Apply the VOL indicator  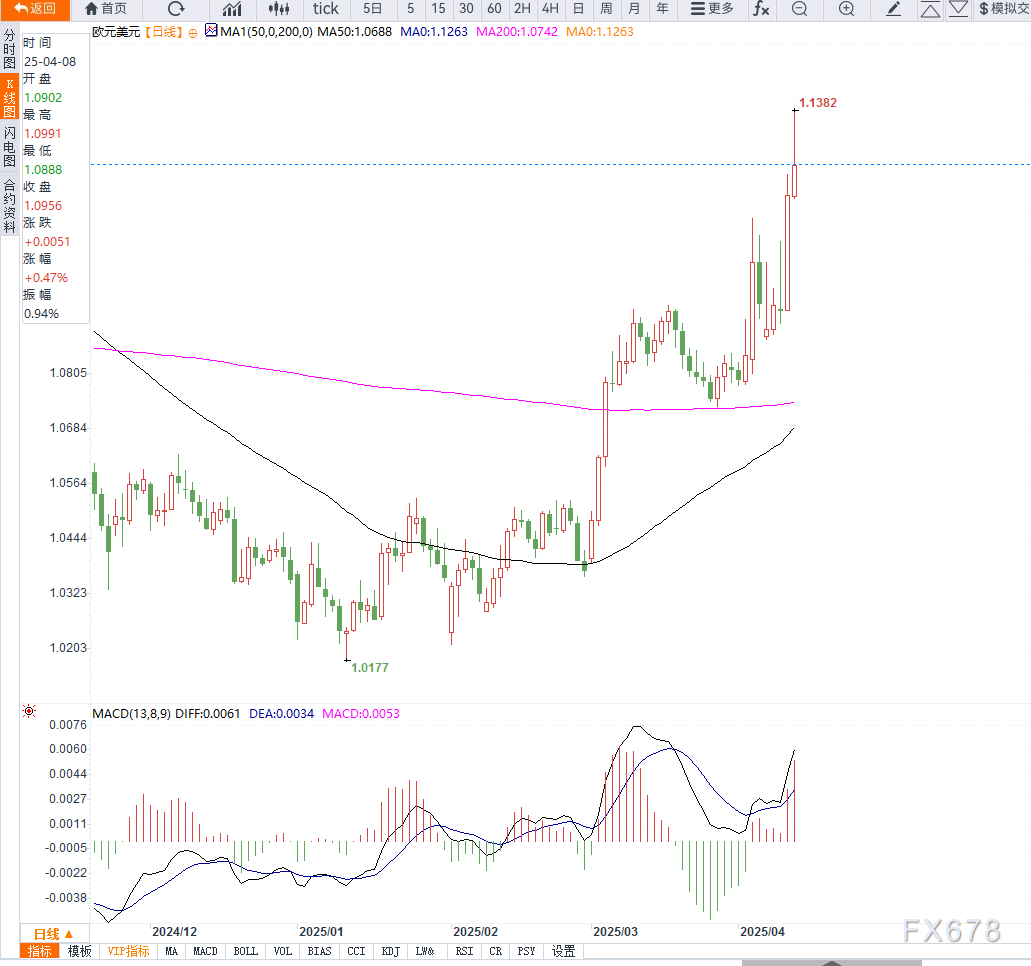pyautogui.click(x=283, y=951)
